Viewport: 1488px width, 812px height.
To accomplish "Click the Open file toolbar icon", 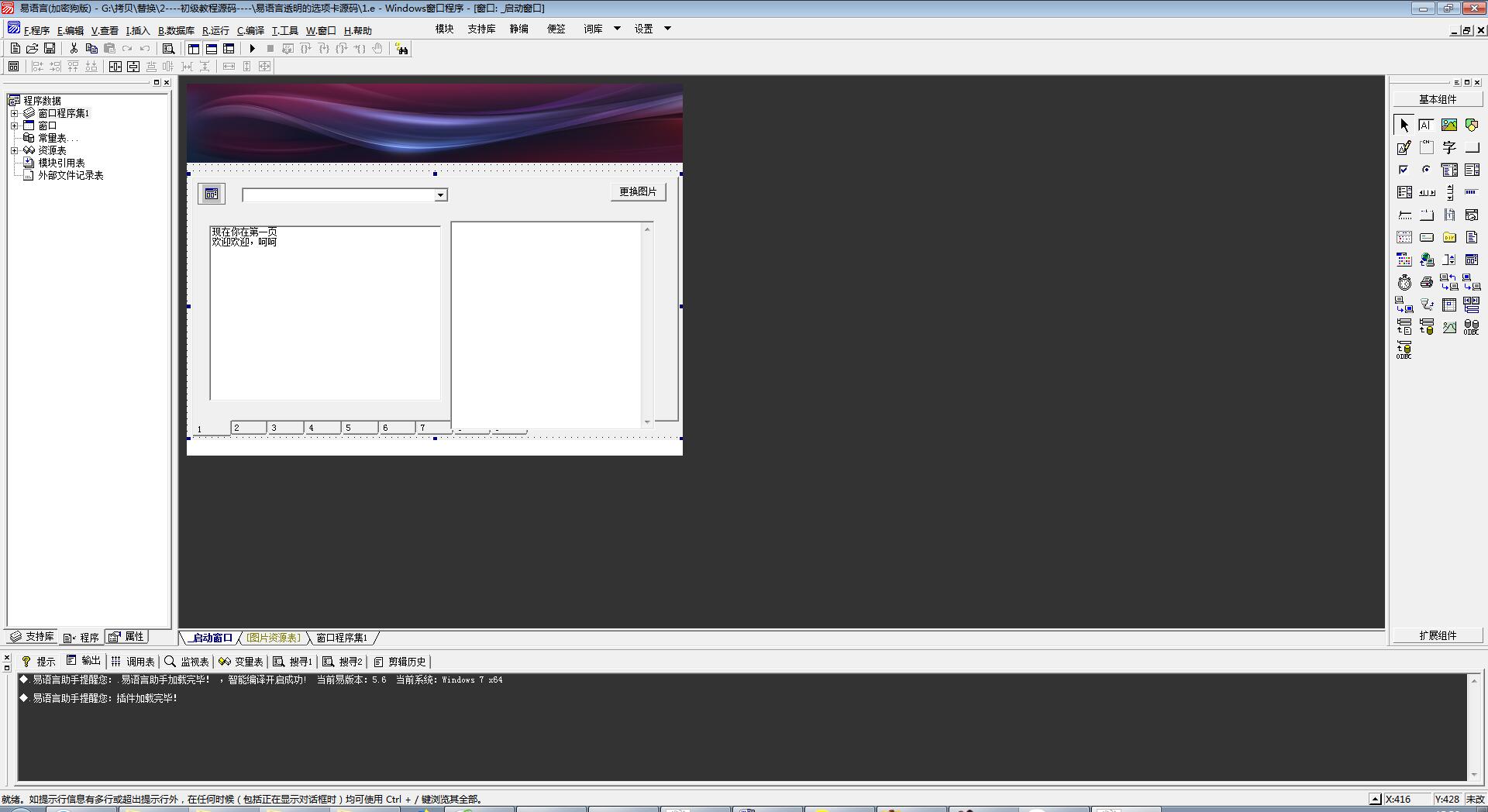I will point(33,48).
